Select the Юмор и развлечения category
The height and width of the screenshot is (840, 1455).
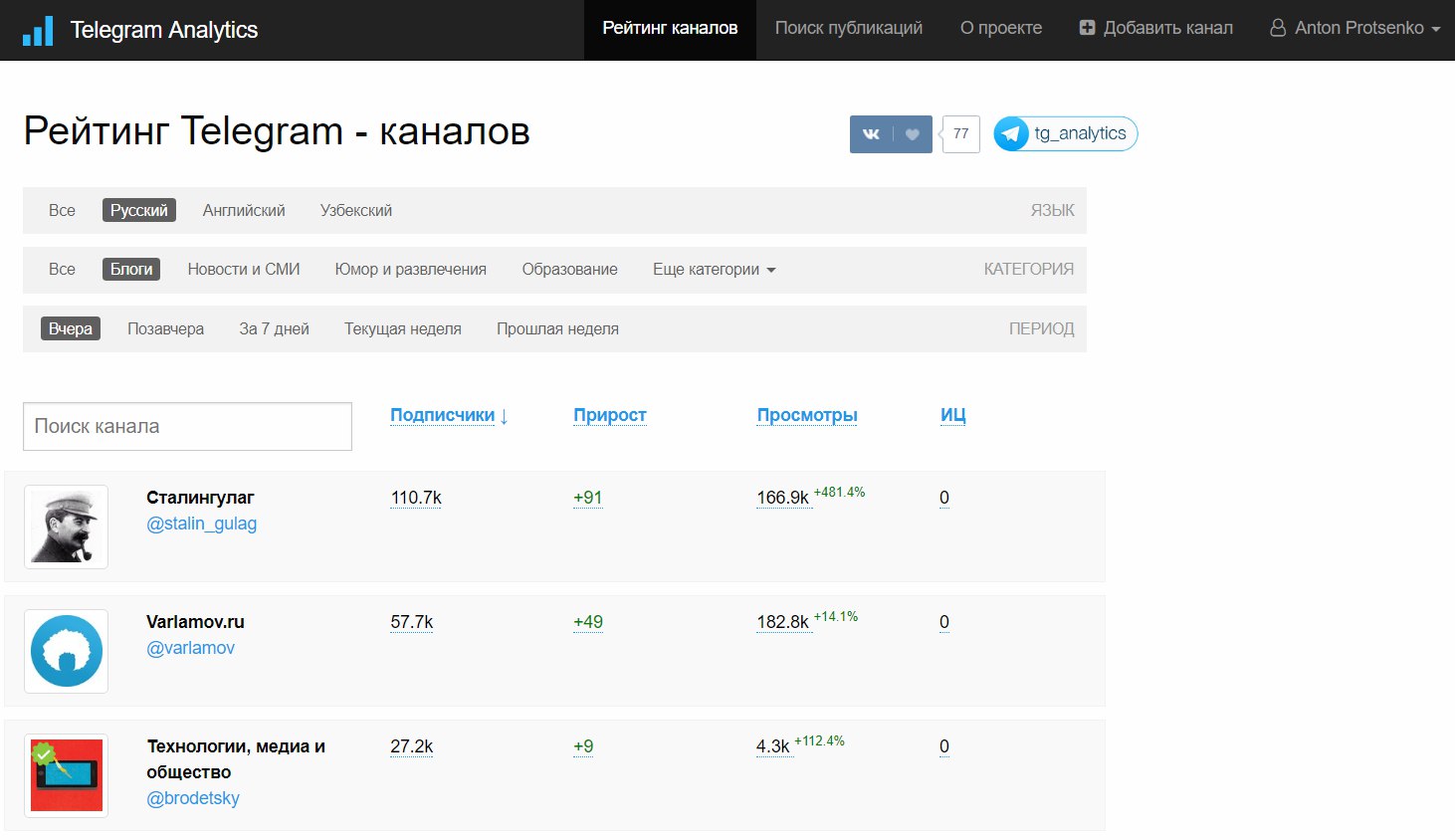[411, 270]
